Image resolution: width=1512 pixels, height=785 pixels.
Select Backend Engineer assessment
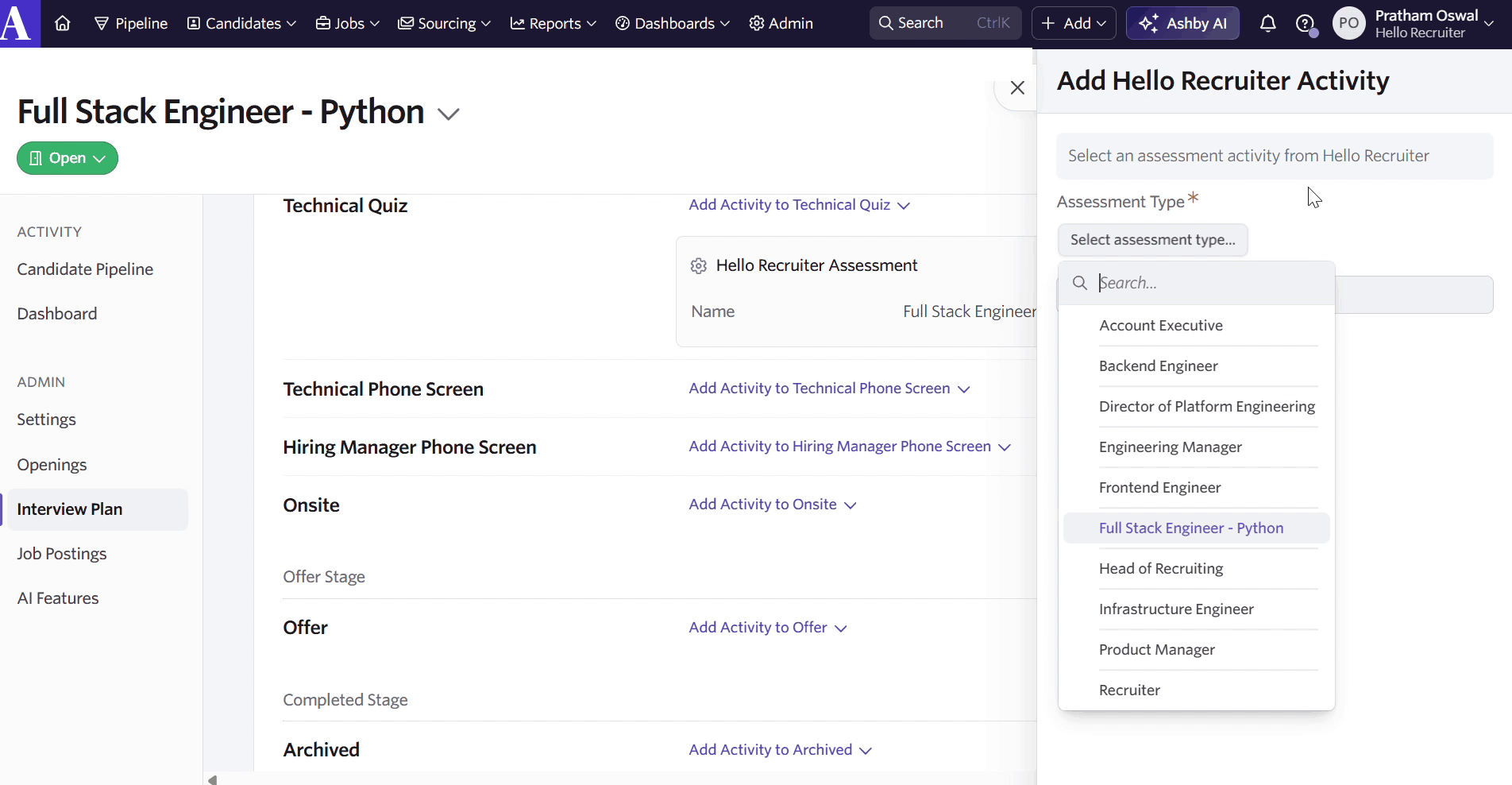point(1196,366)
